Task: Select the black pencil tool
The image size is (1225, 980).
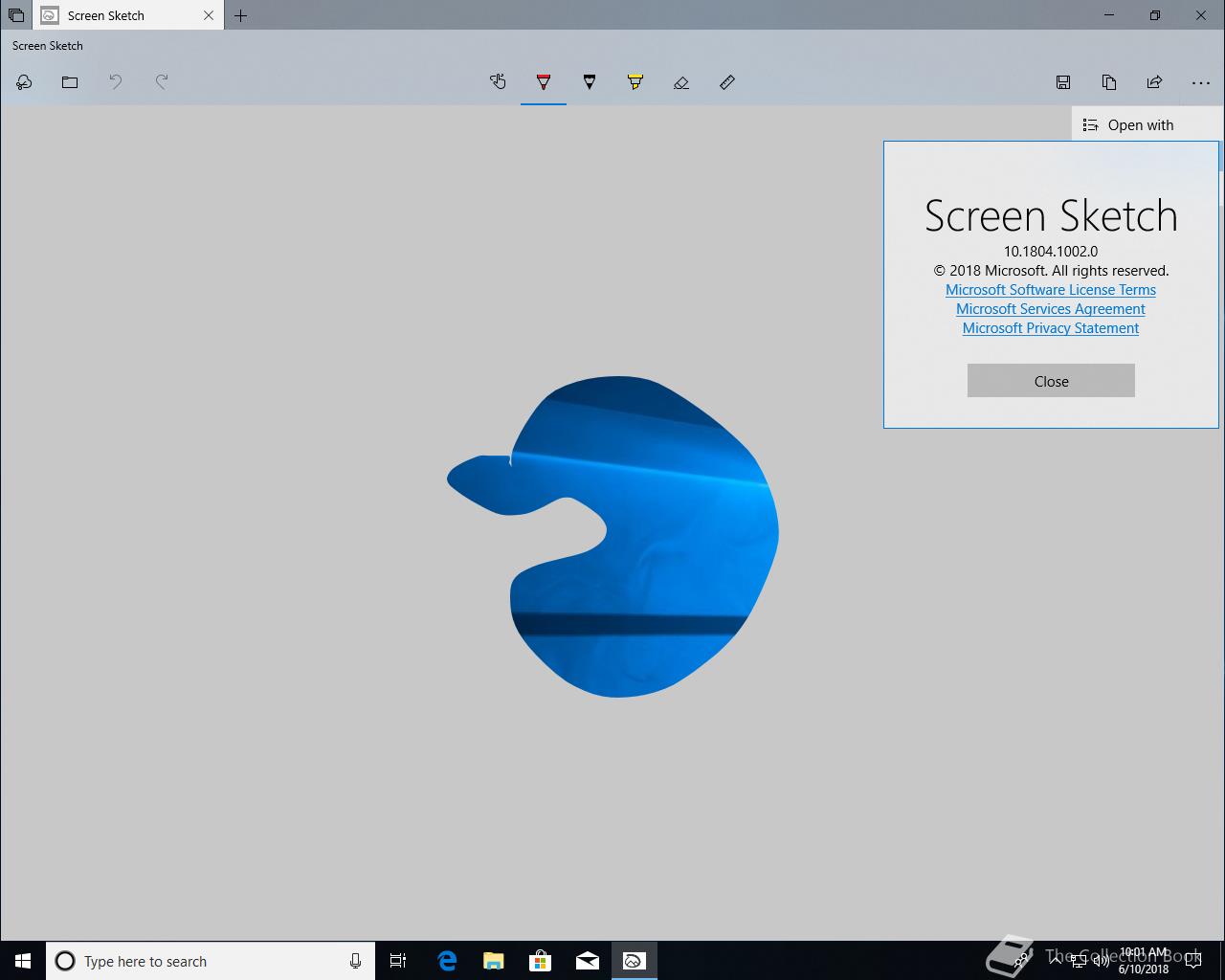Action: coord(590,82)
